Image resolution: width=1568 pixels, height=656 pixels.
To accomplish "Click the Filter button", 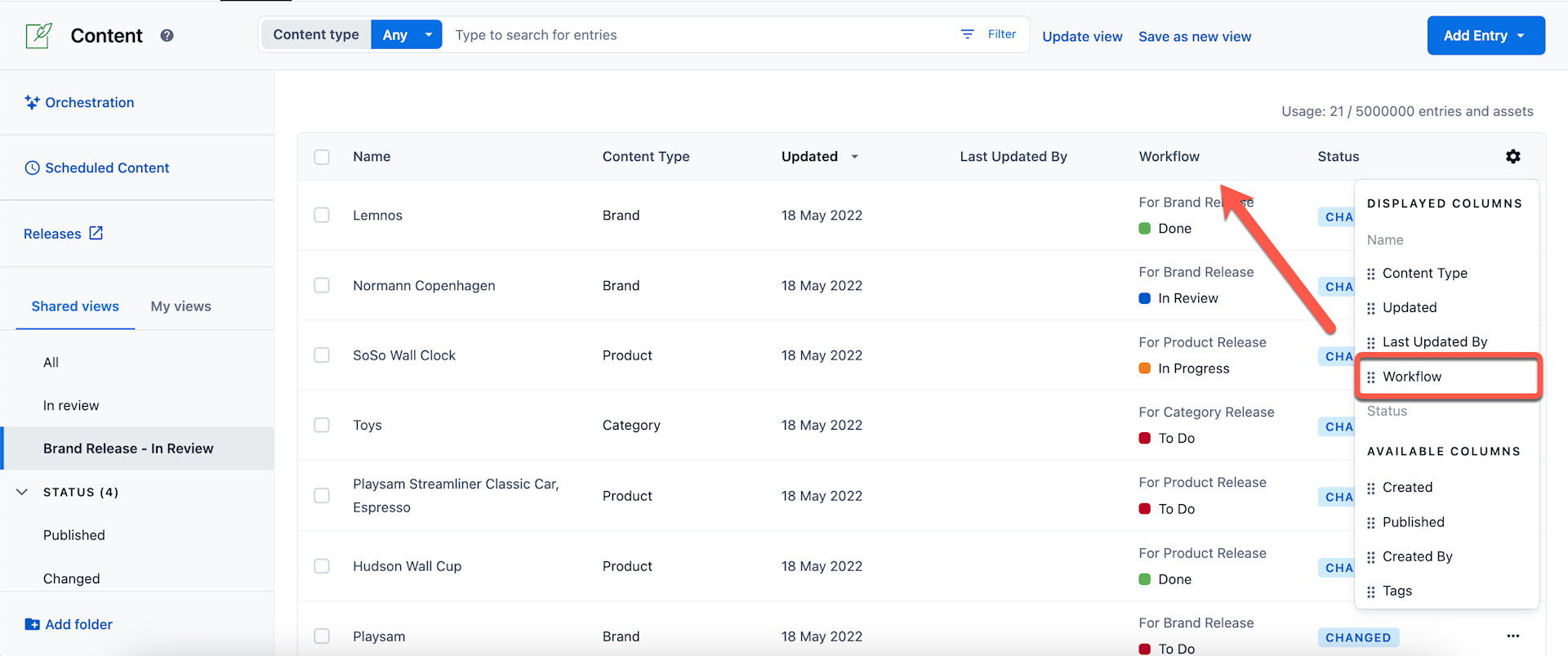I will point(989,34).
